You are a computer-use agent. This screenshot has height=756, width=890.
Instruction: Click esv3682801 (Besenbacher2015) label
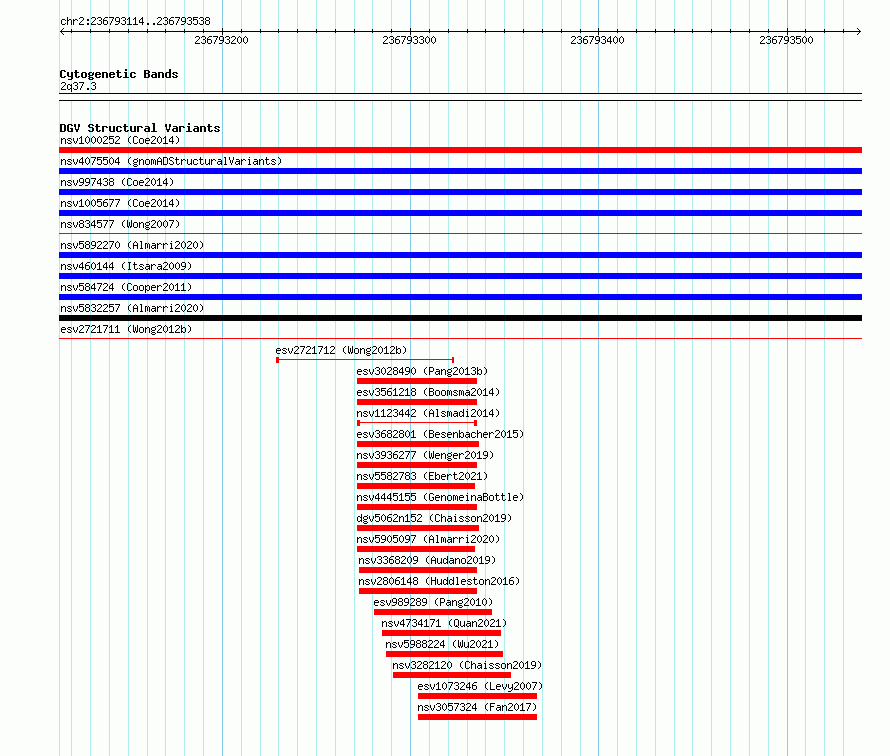click(440, 434)
